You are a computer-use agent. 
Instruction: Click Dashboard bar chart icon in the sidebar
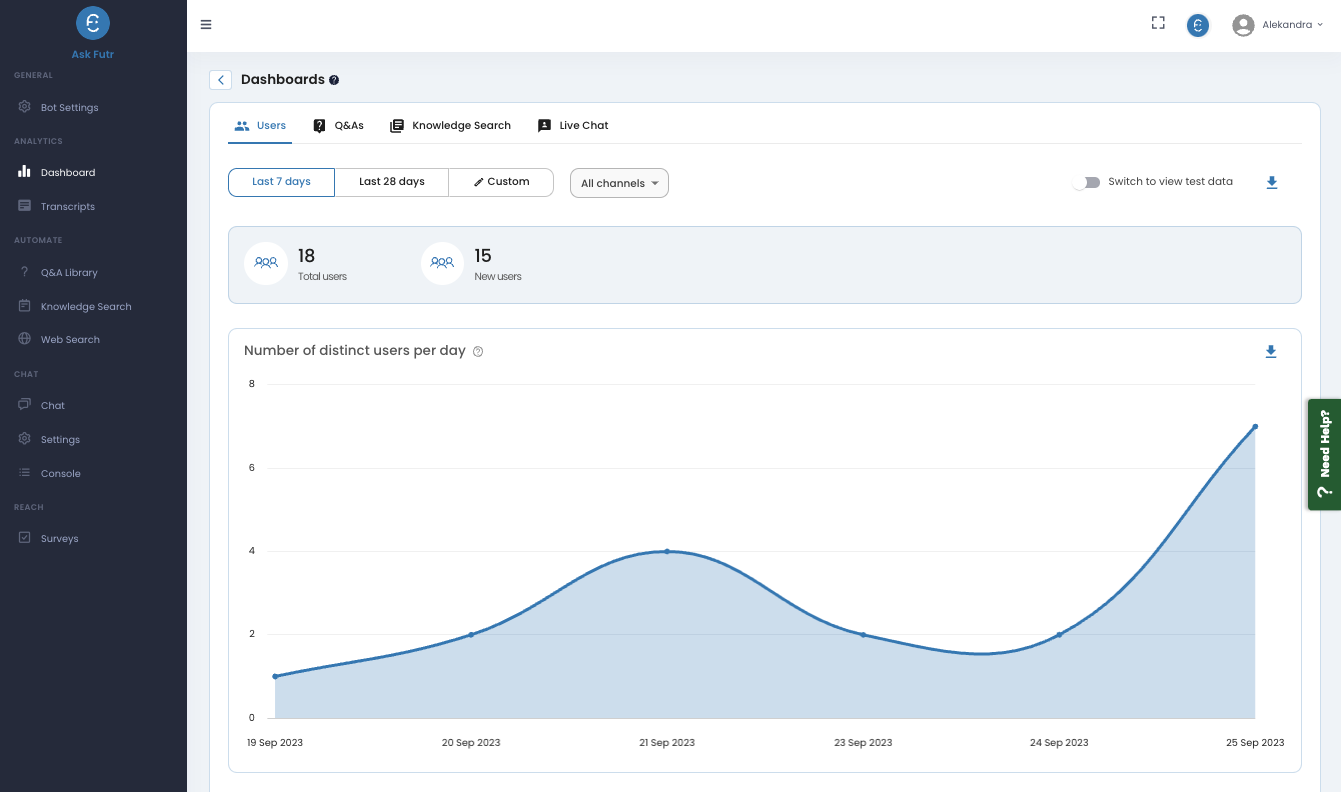click(x=25, y=172)
